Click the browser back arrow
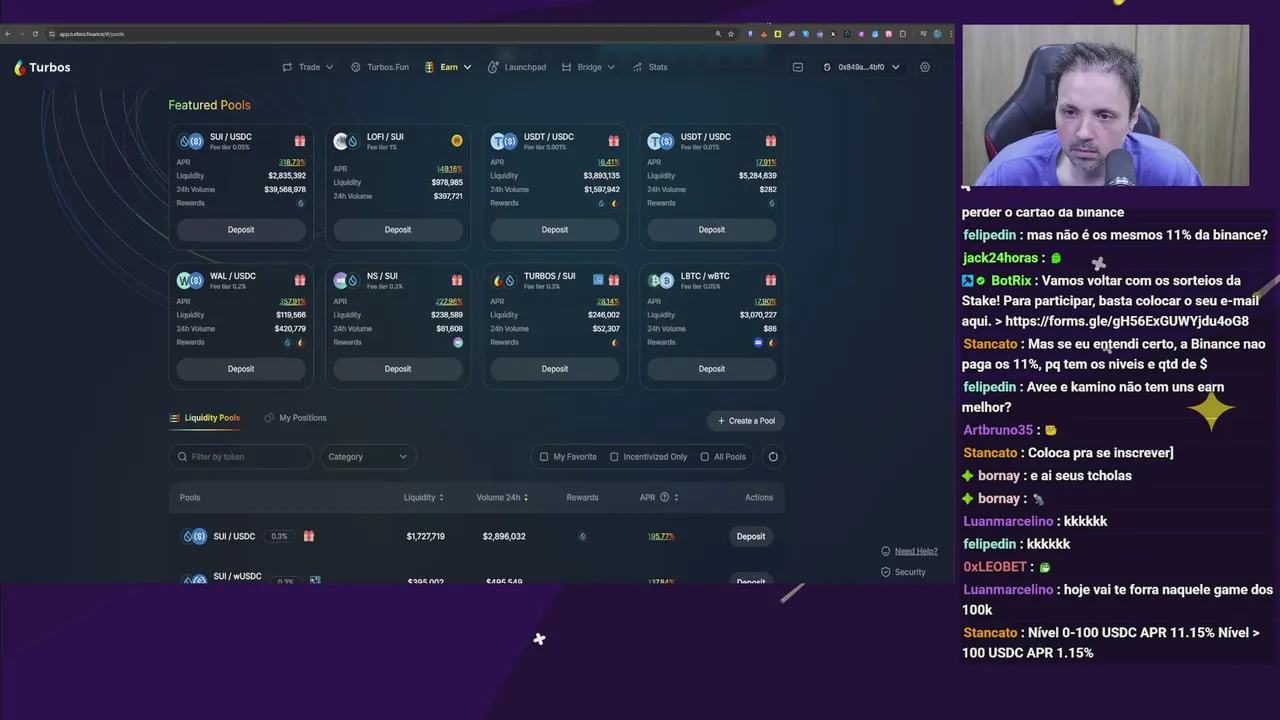1280x720 pixels. [x=8, y=34]
